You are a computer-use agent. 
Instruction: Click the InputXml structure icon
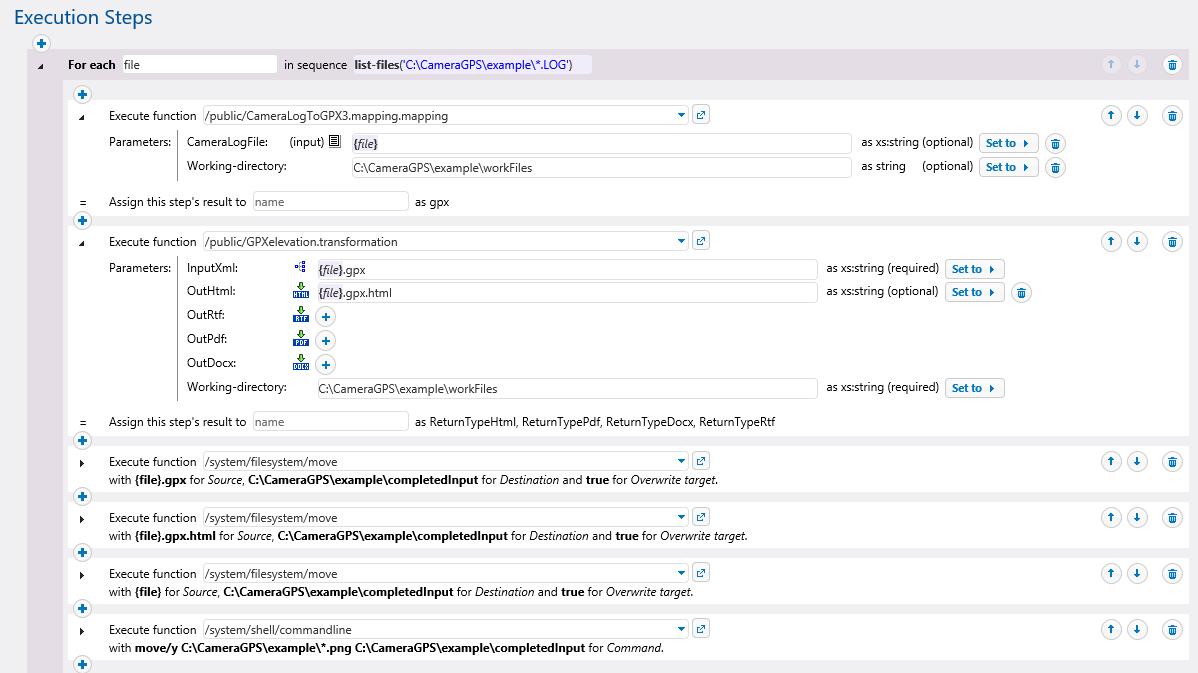click(x=300, y=267)
